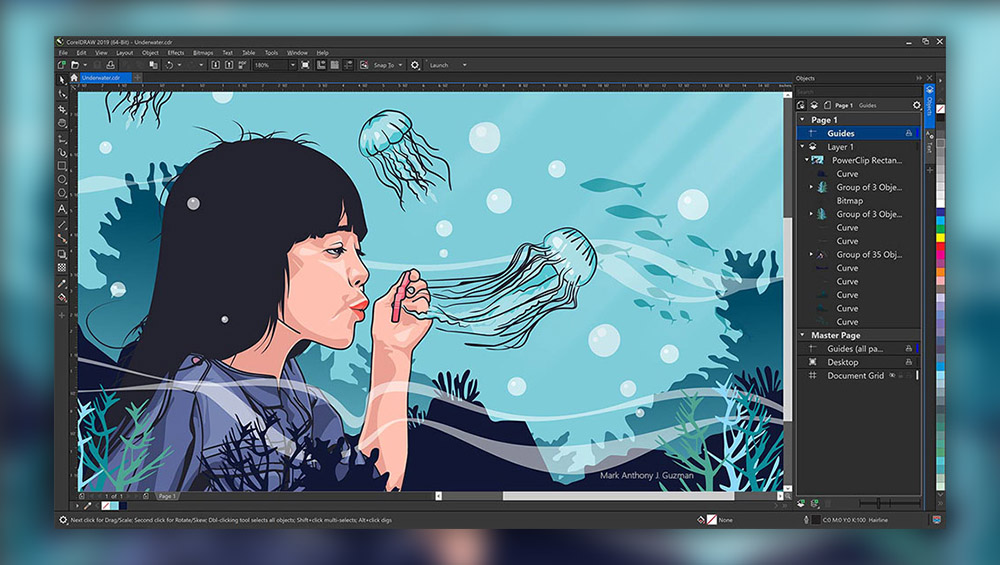Select the Shape tool
This screenshot has width=1000, height=565.
62,94
